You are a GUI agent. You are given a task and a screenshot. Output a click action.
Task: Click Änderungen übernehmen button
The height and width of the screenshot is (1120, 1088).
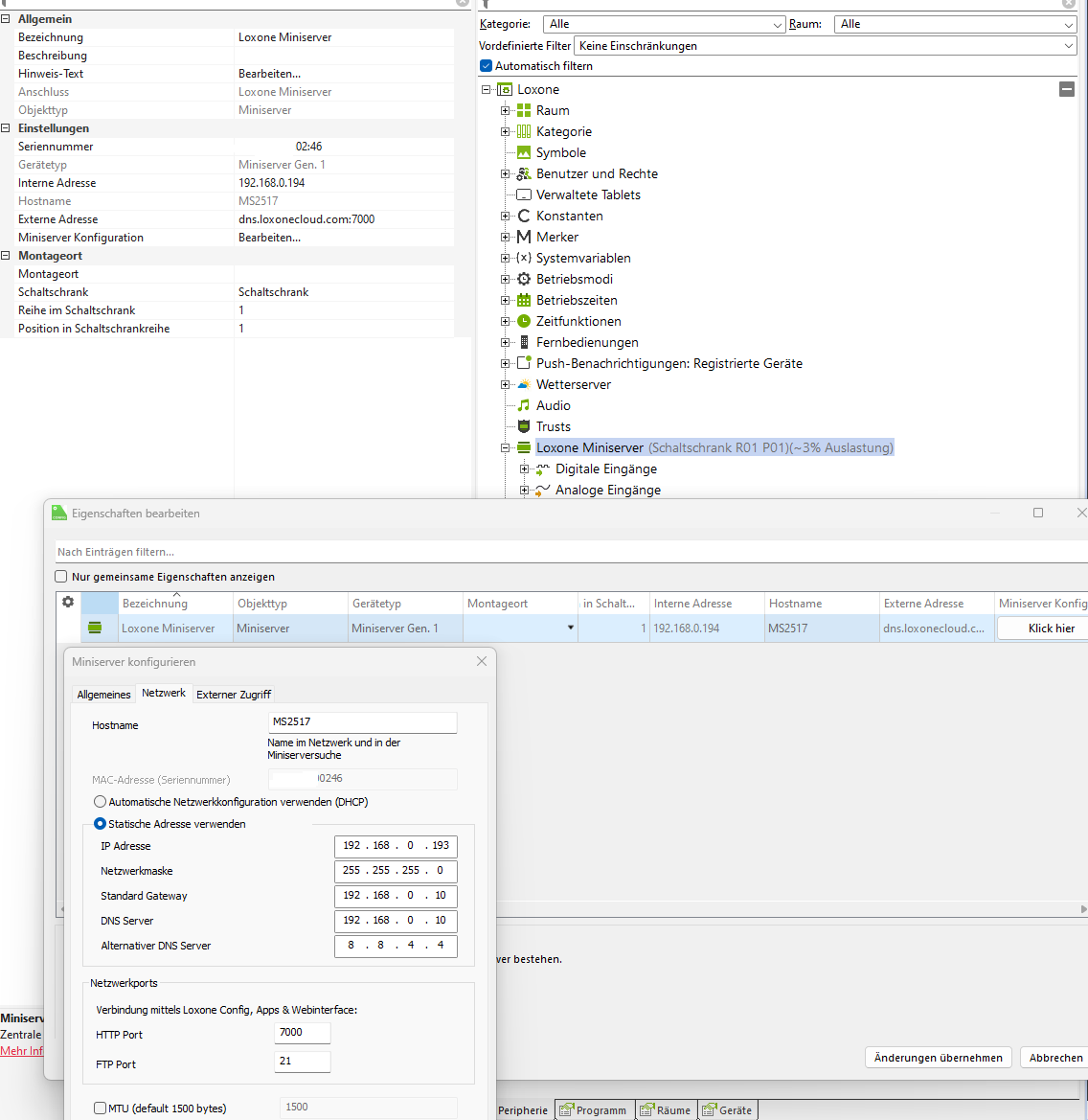point(938,1058)
